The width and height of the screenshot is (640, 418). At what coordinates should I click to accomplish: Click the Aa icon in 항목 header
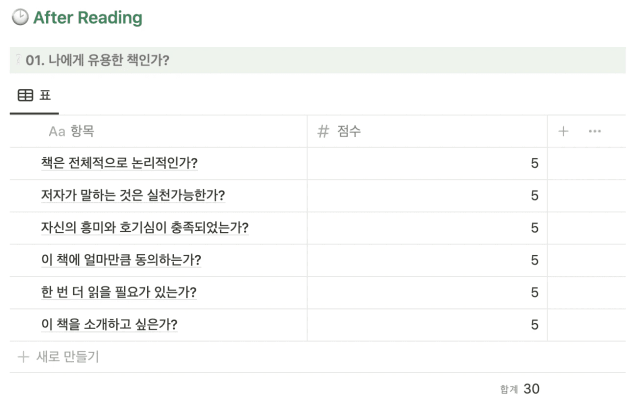57,131
